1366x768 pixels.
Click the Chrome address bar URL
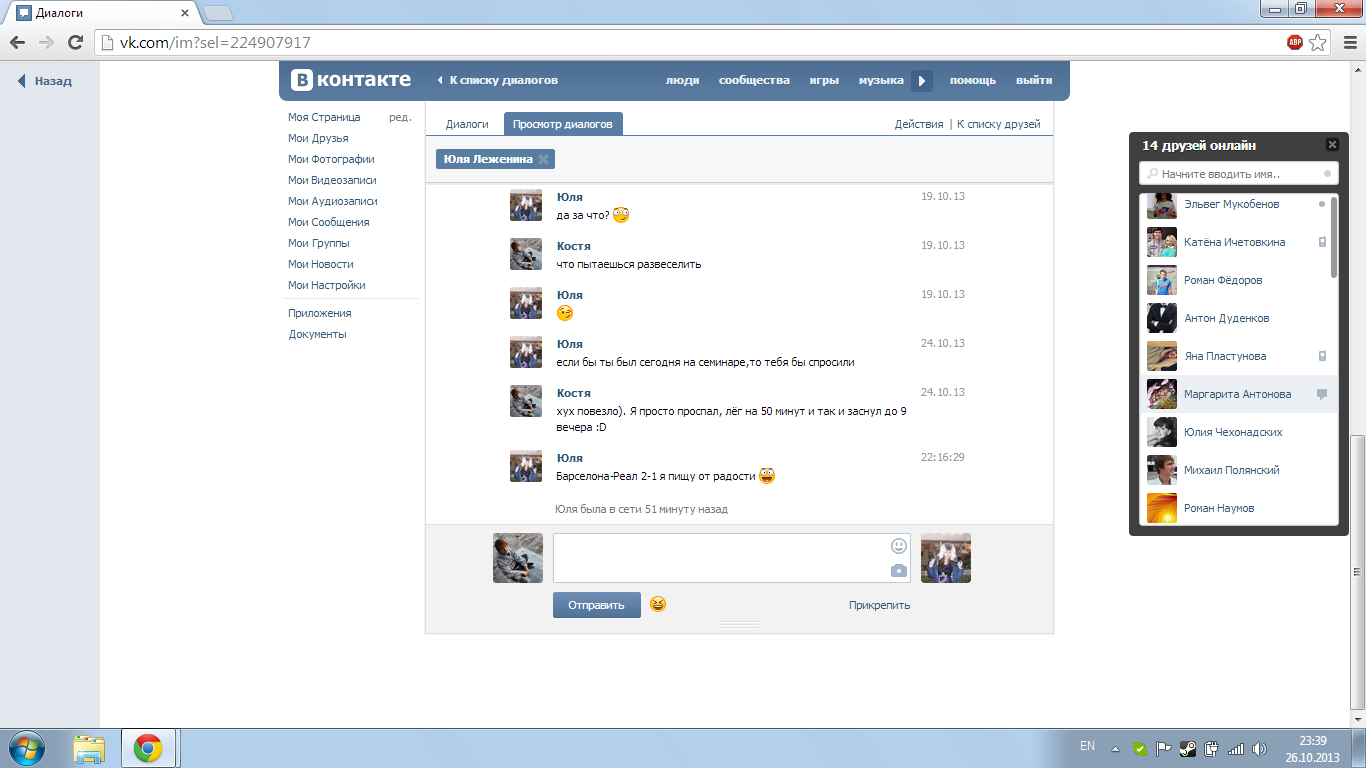[215, 42]
